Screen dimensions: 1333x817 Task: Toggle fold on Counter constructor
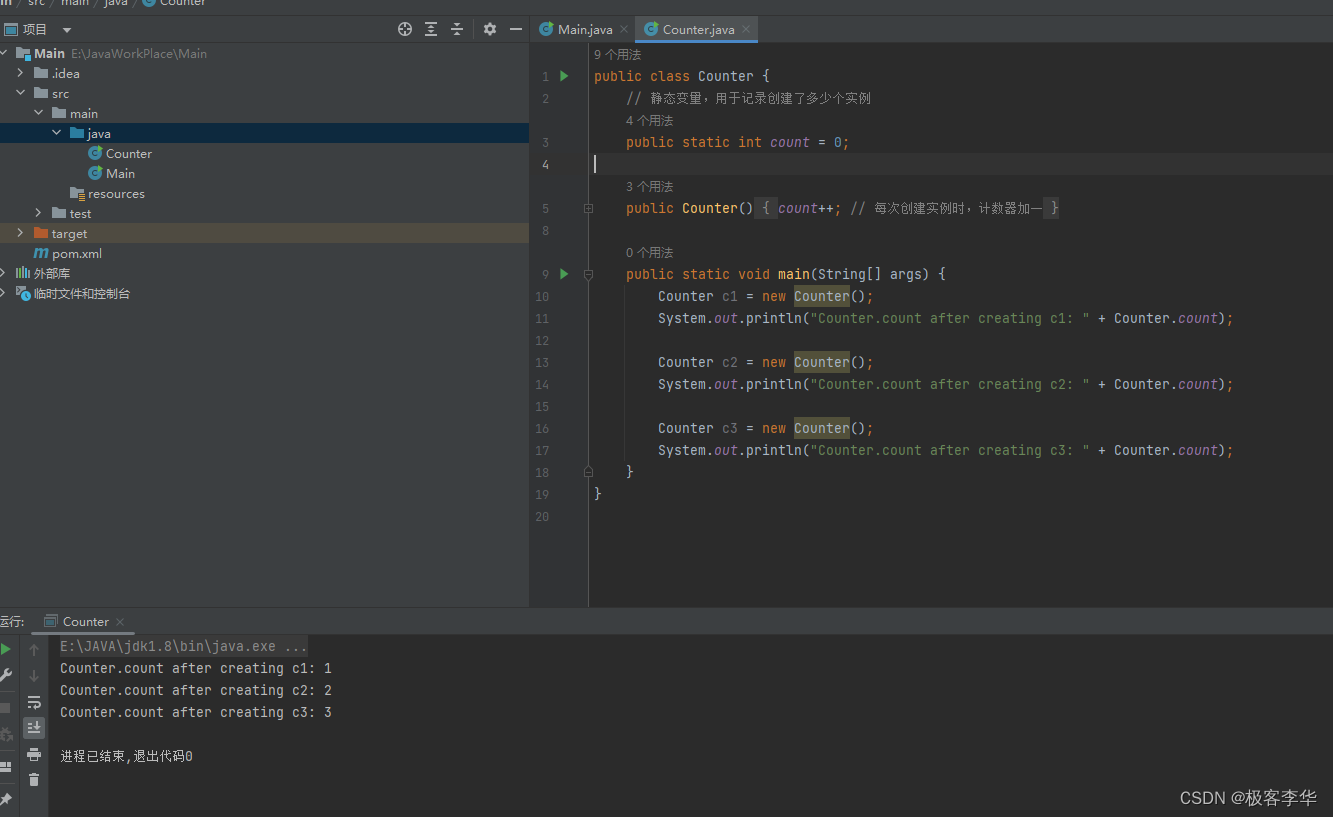pos(588,208)
